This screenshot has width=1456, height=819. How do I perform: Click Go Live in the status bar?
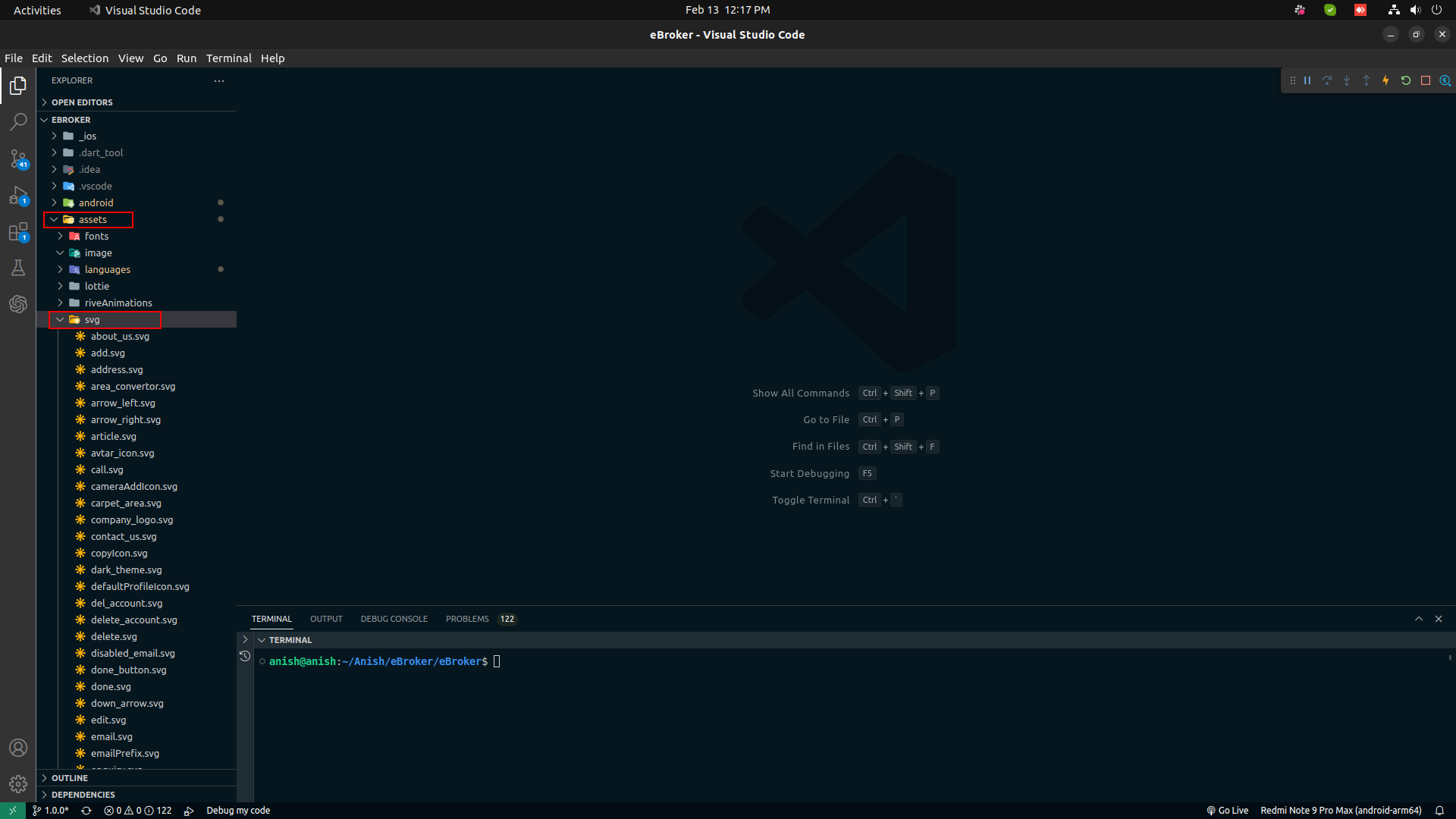(x=1228, y=811)
